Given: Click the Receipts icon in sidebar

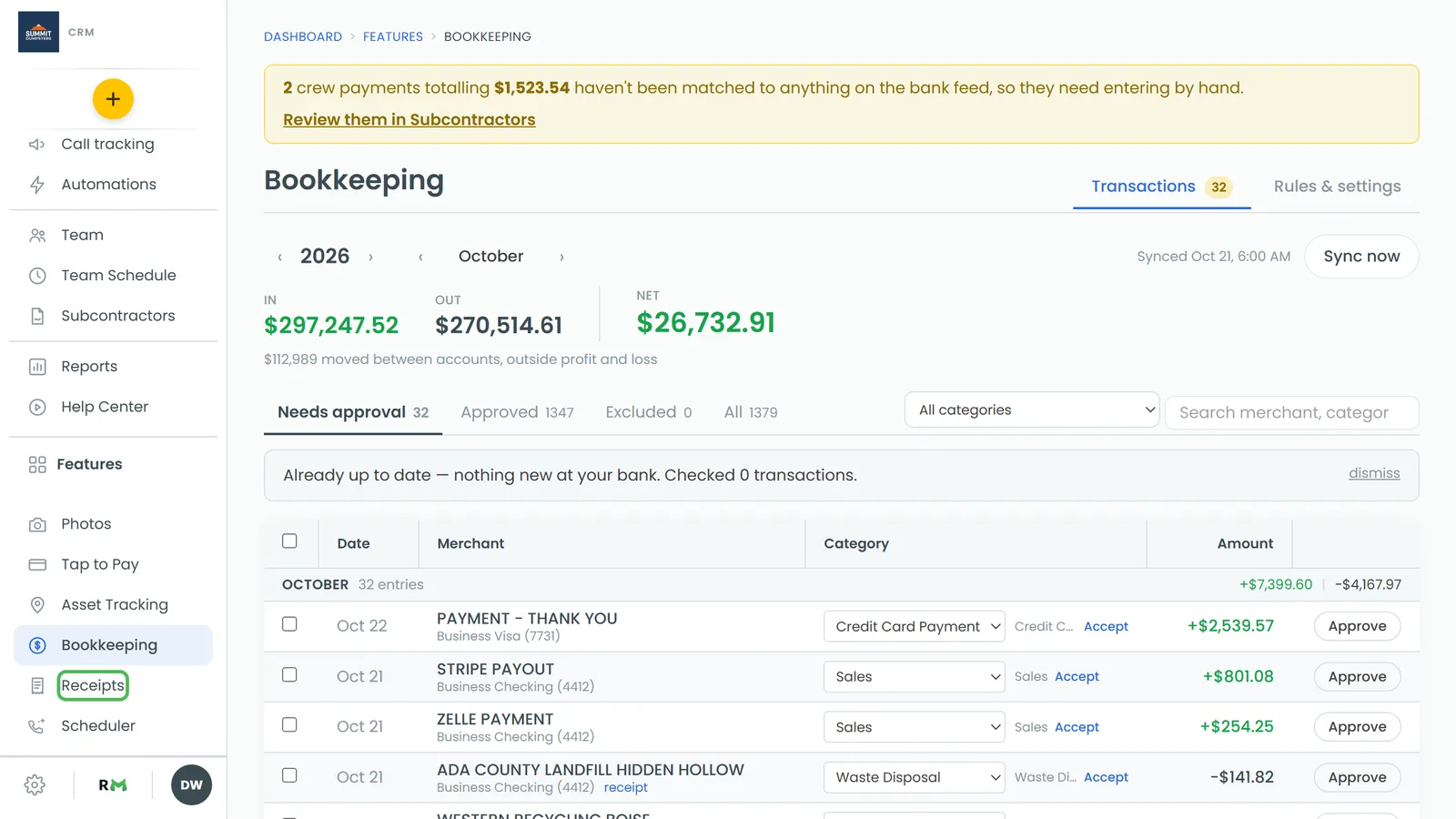Looking at the screenshot, I should point(37,685).
